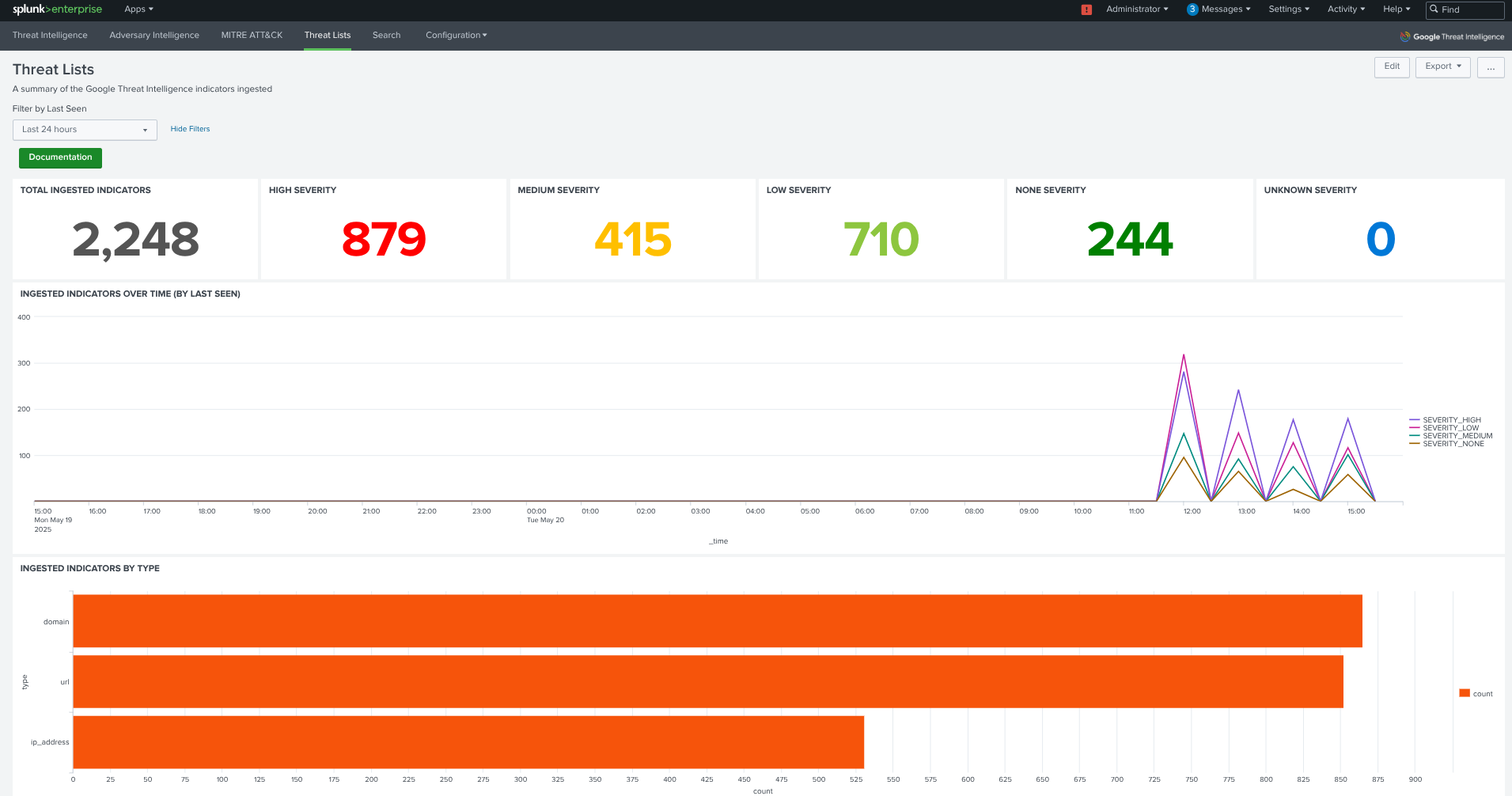Click the url bar in type chart
Image resolution: width=1512 pixels, height=796 pixels.
pos(708,681)
